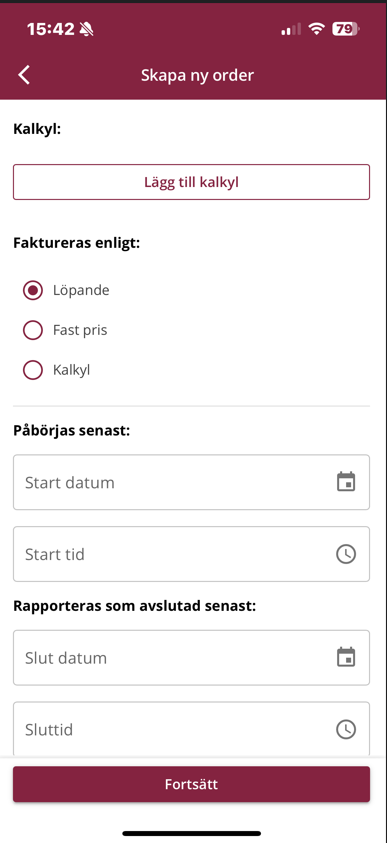This screenshot has height=843, width=387.
Task: Tap the Fortsätt button
Action: click(x=191, y=784)
